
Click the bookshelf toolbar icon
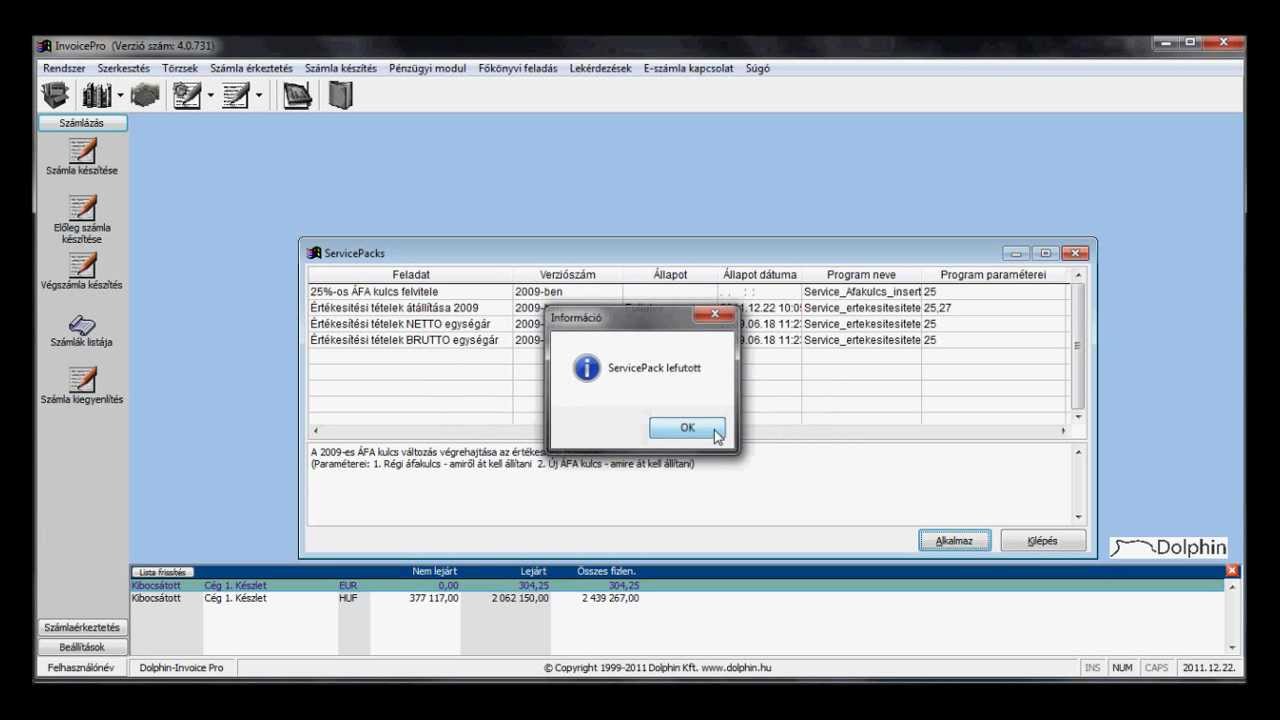click(97, 95)
